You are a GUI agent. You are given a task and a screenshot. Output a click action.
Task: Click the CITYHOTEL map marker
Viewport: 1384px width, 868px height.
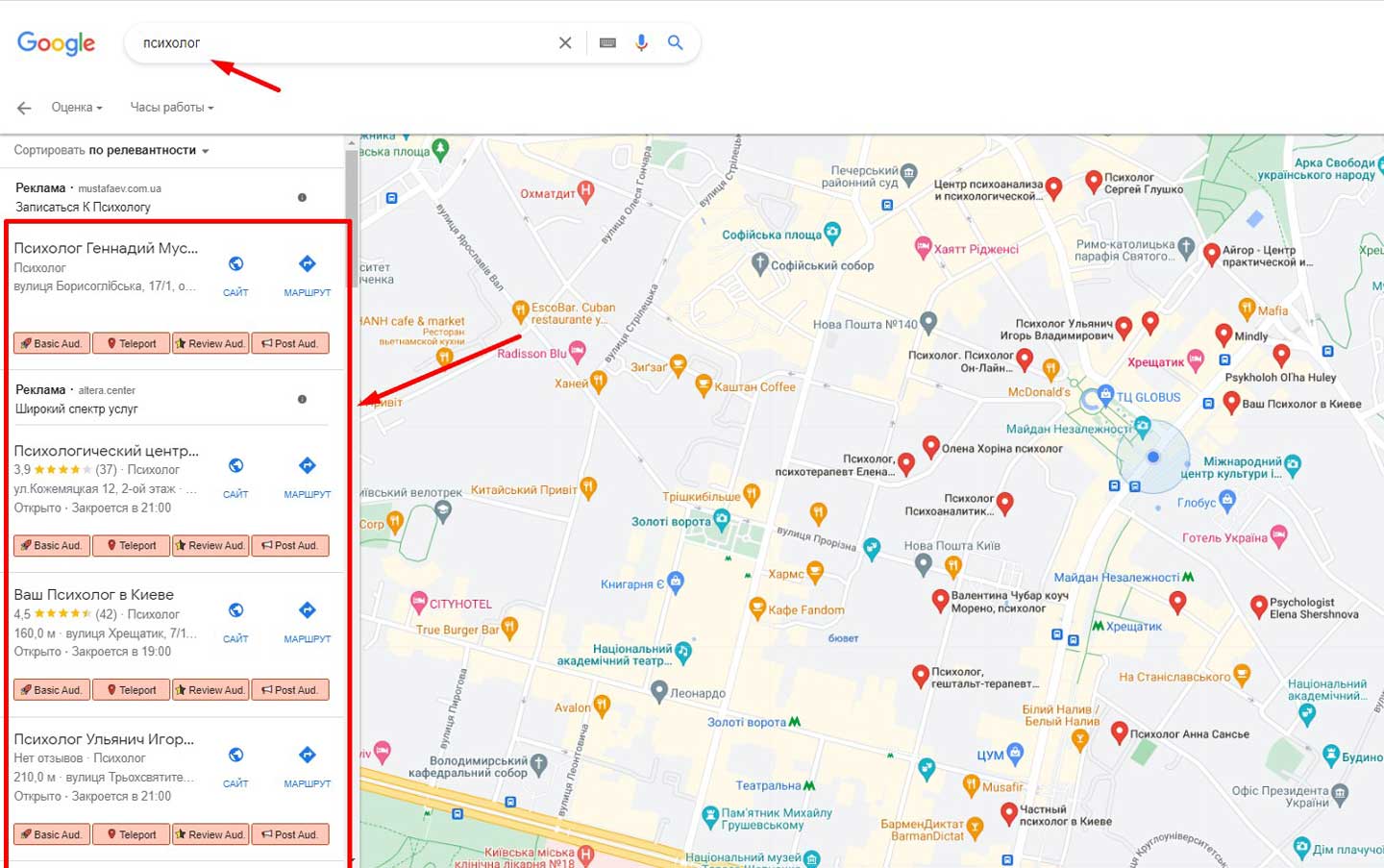418,603
